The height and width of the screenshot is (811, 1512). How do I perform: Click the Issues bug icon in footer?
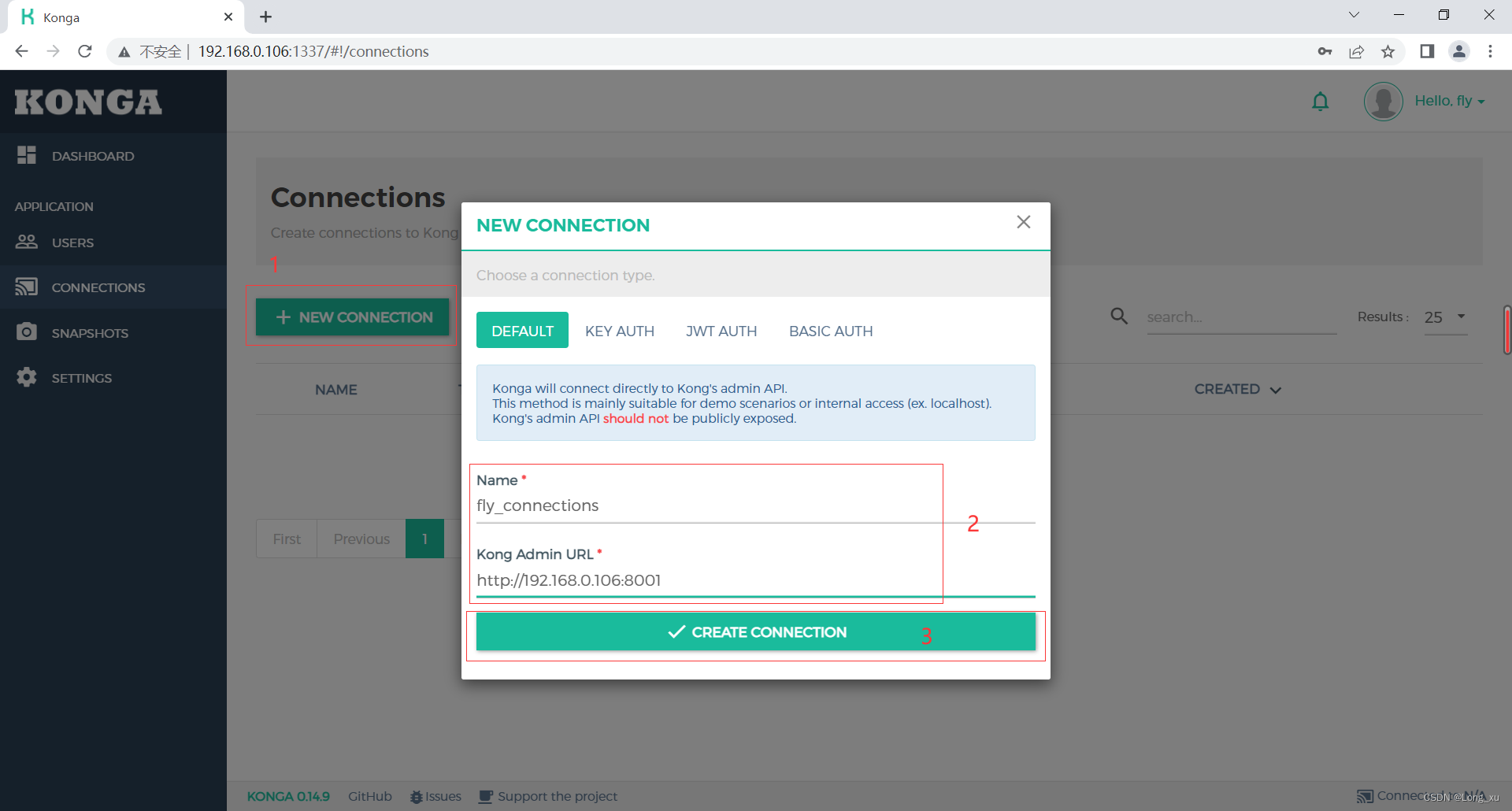point(417,797)
